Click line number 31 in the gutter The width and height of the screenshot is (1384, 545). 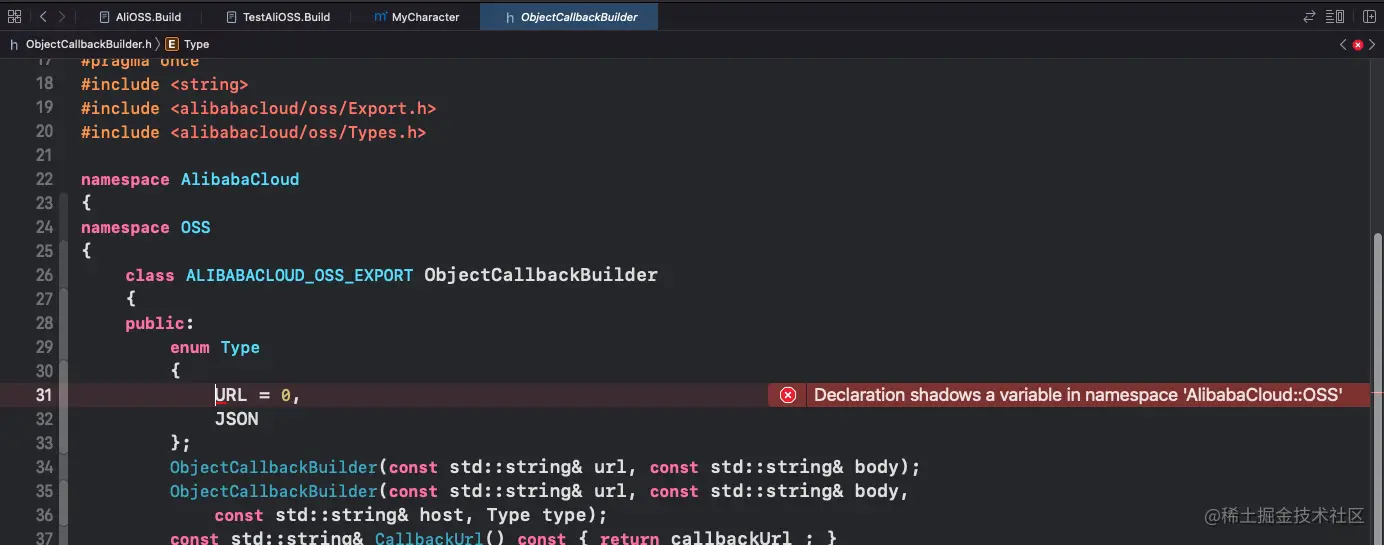pyautogui.click(x=44, y=395)
